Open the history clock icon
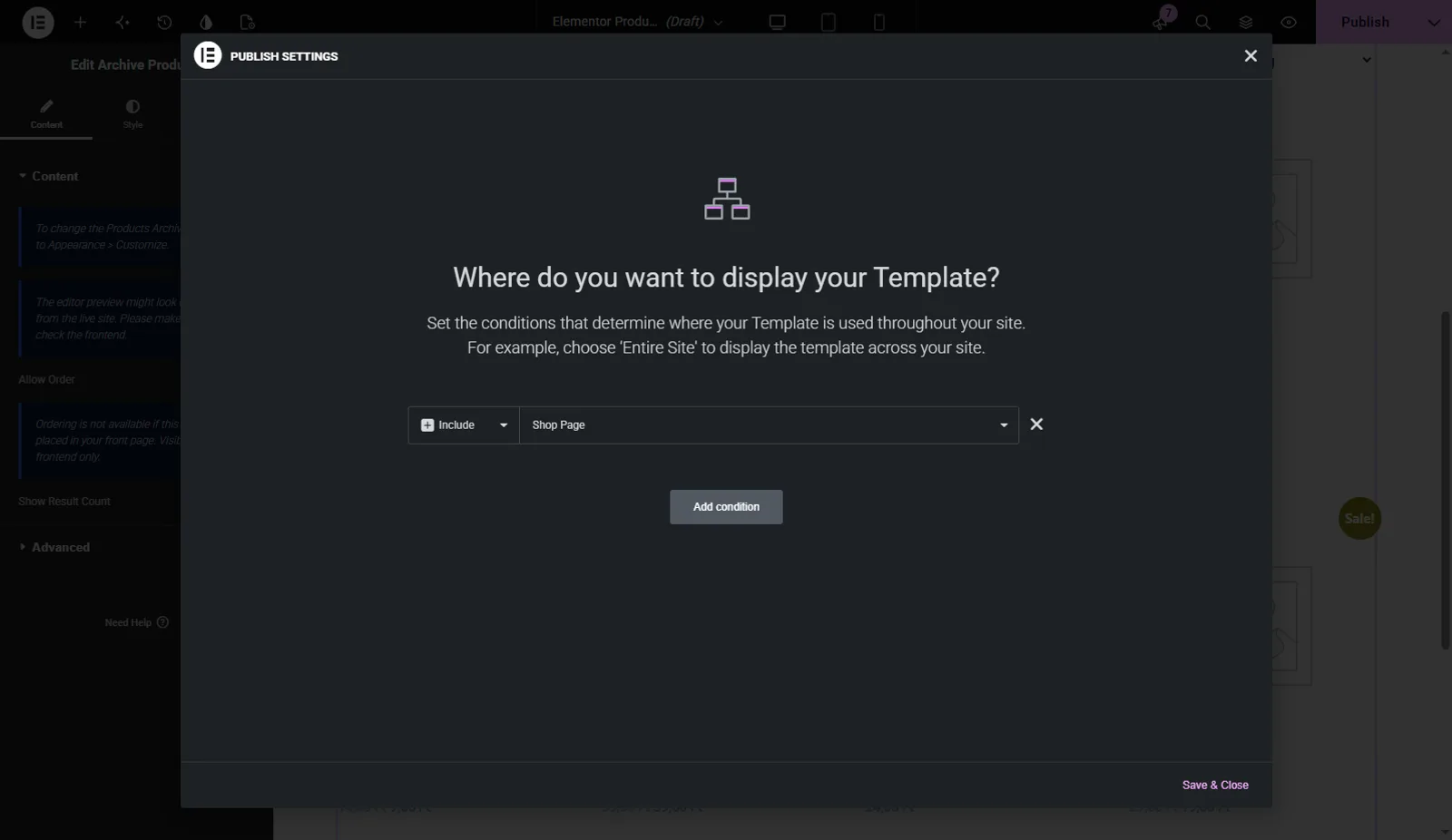1452x840 pixels. point(164,22)
